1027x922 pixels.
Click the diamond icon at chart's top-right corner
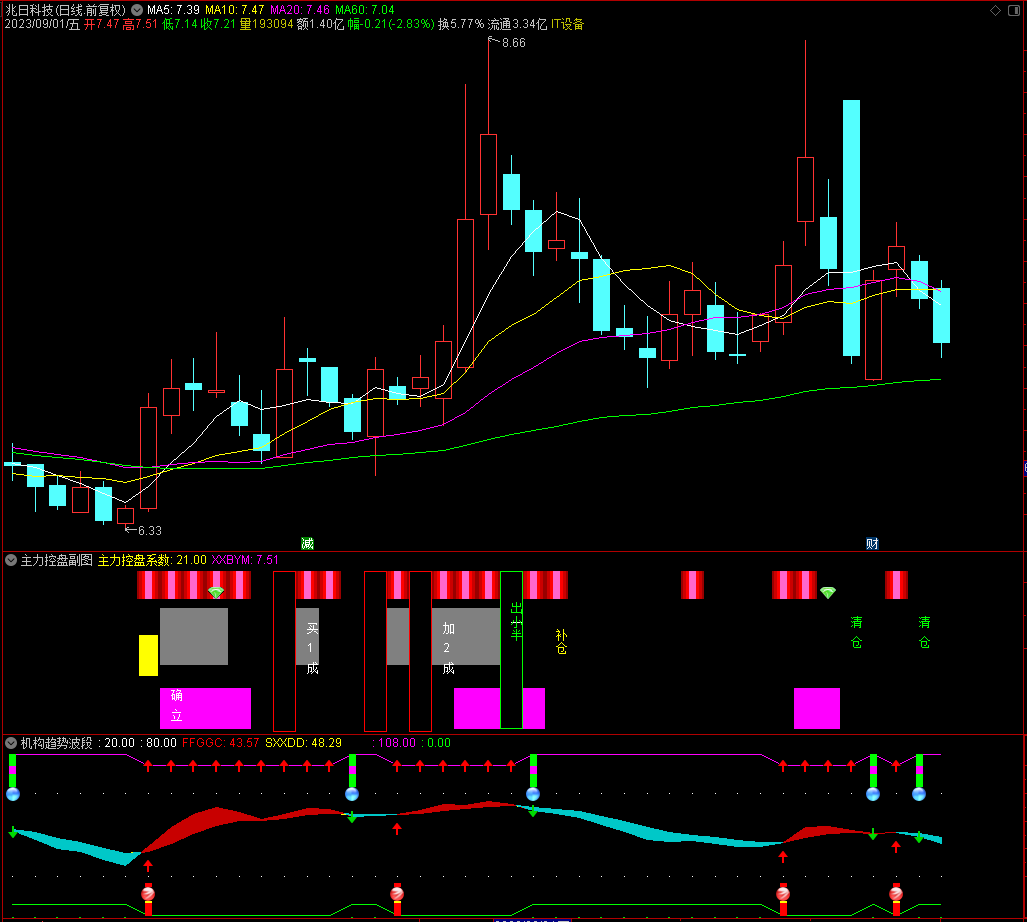pyautogui.click(x=995, y=10)
